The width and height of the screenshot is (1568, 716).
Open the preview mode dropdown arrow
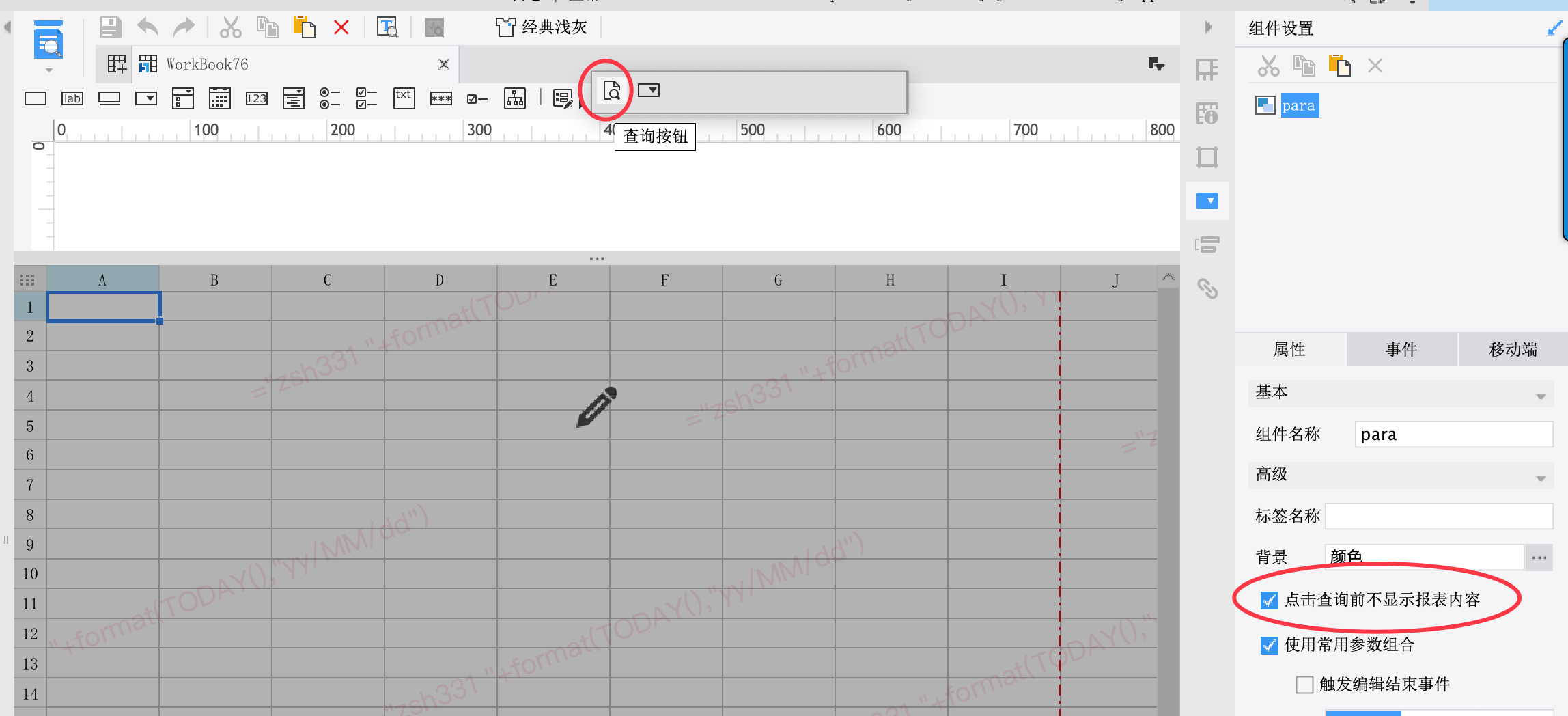[x=48, y=70]
